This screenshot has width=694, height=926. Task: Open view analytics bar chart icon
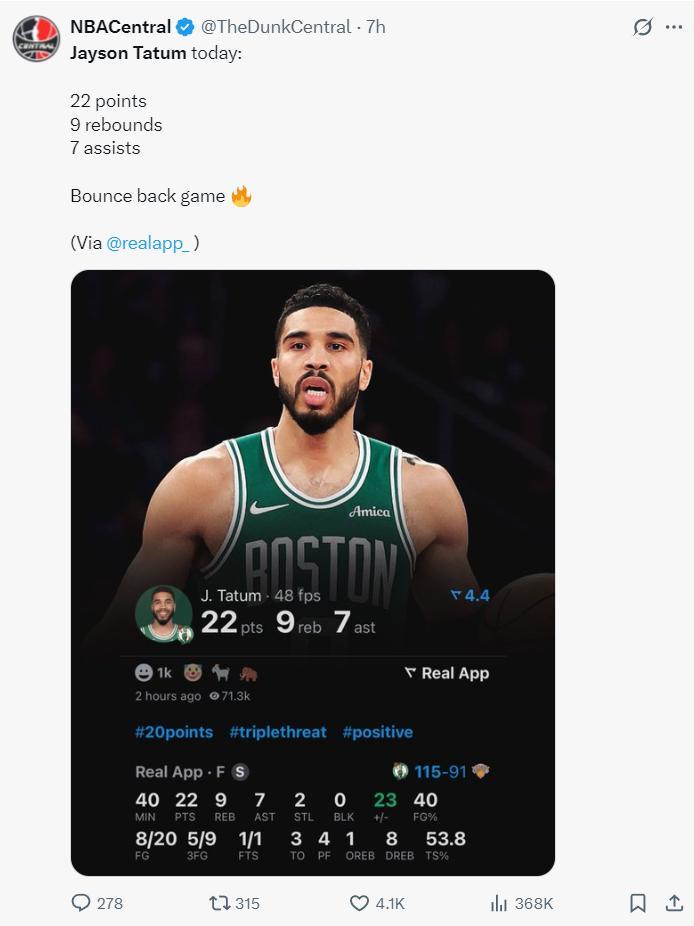pyautogui.click(x=499, y=903)
